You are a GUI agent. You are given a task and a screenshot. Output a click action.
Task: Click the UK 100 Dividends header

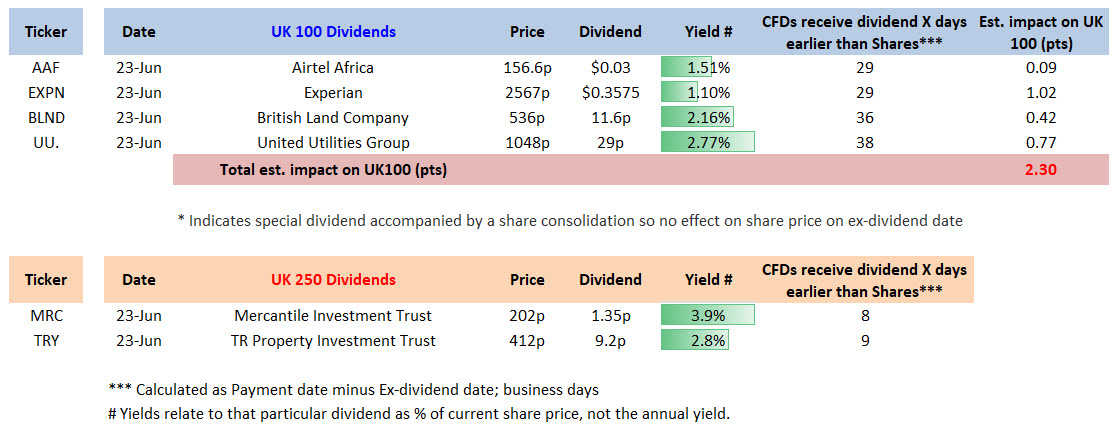333,31
